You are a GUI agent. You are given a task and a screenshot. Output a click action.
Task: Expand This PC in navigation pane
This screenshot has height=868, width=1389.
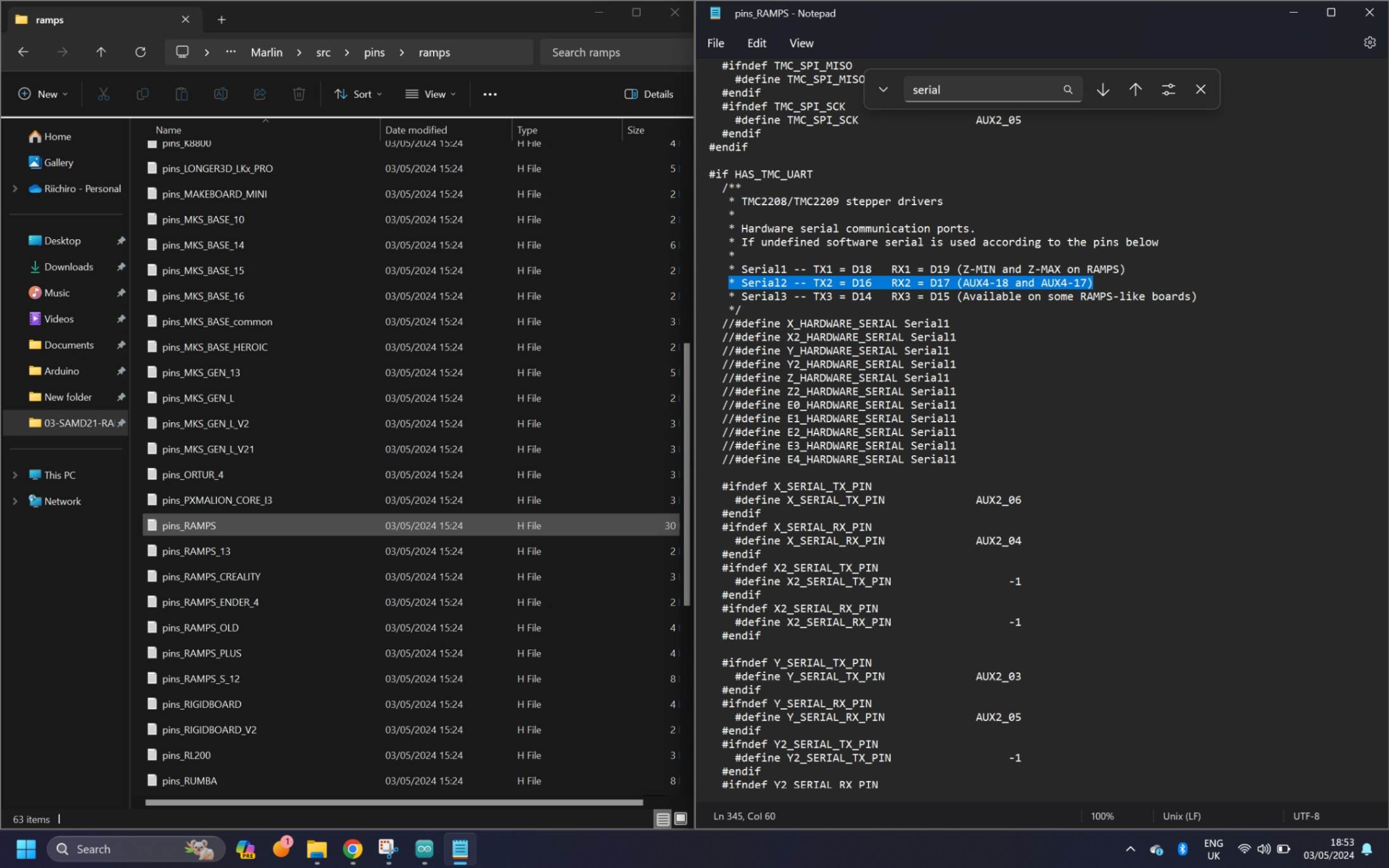tap(15, 474)
